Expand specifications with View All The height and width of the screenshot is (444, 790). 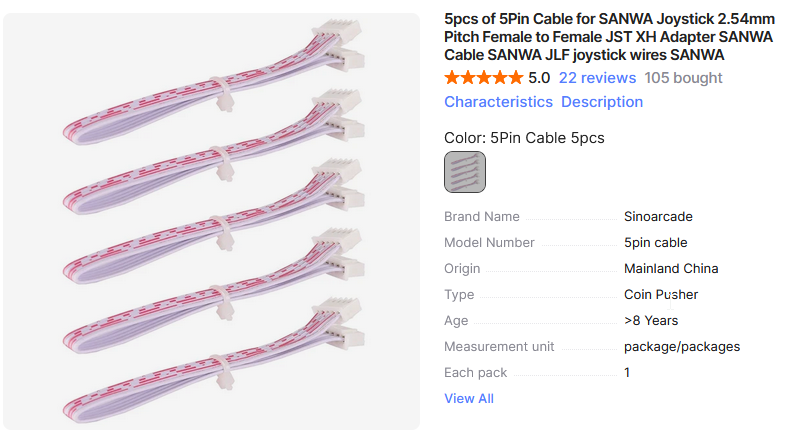[468, 398]
